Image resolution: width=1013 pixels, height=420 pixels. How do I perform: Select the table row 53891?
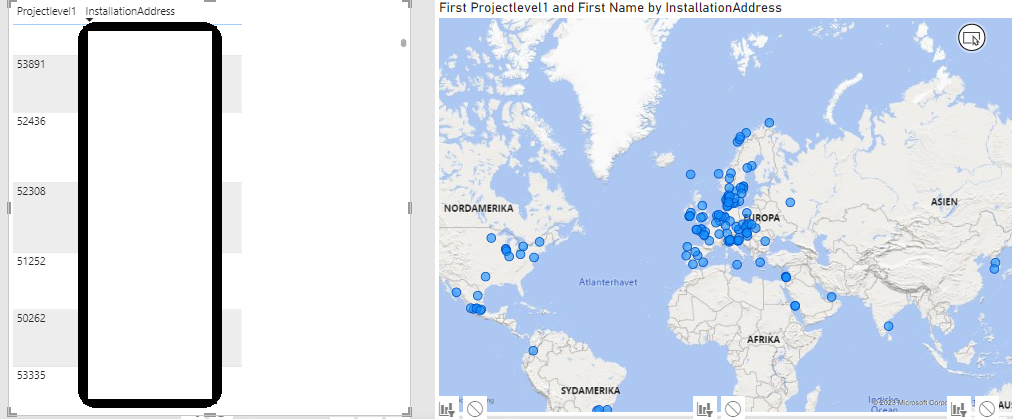click(x=127, y=84)
